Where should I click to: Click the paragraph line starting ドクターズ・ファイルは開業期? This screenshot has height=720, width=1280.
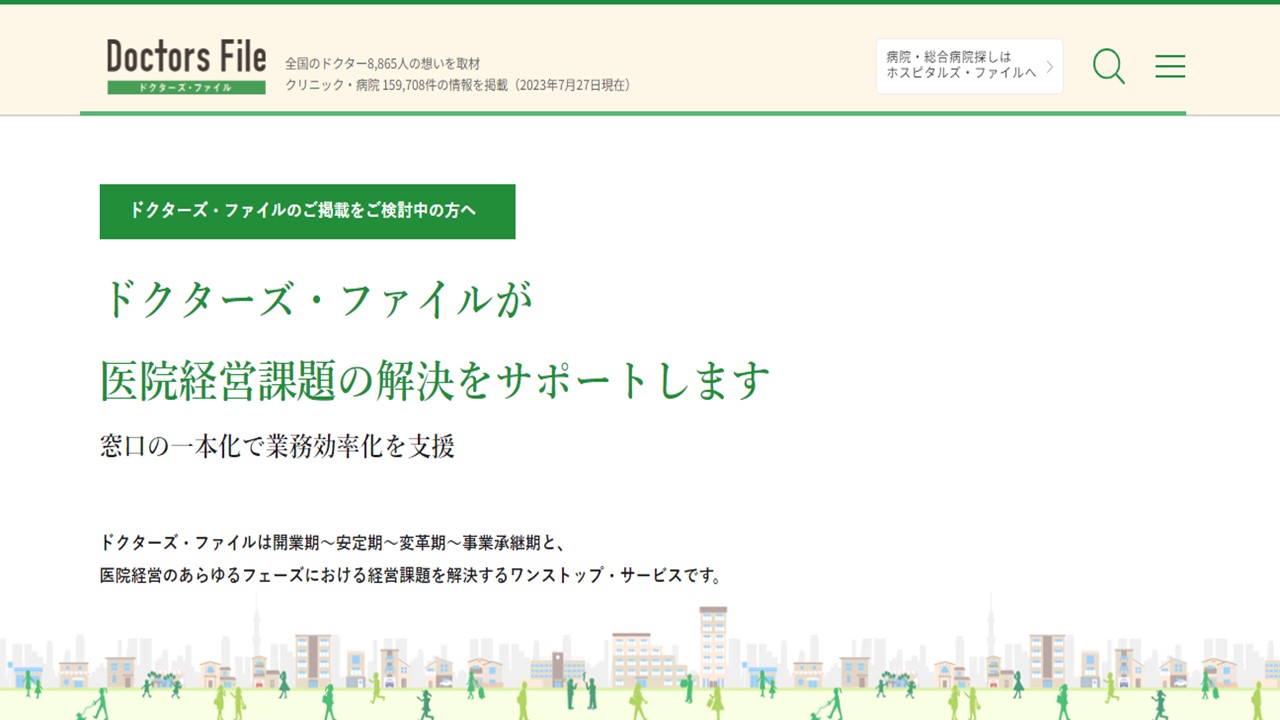coord(334,543)
